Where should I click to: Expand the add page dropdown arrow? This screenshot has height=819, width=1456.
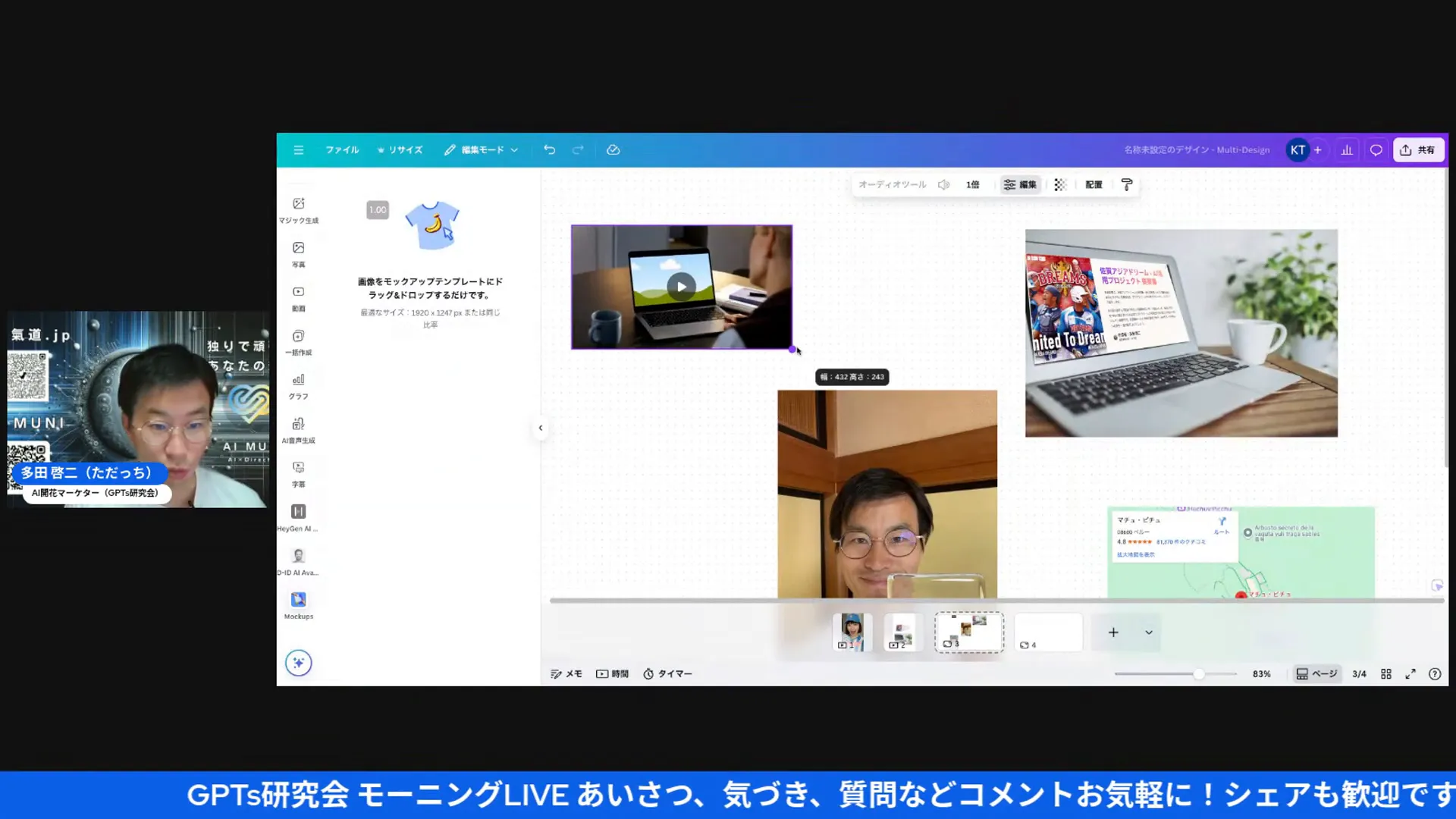pyautogui.click(x=1149, y=632)
